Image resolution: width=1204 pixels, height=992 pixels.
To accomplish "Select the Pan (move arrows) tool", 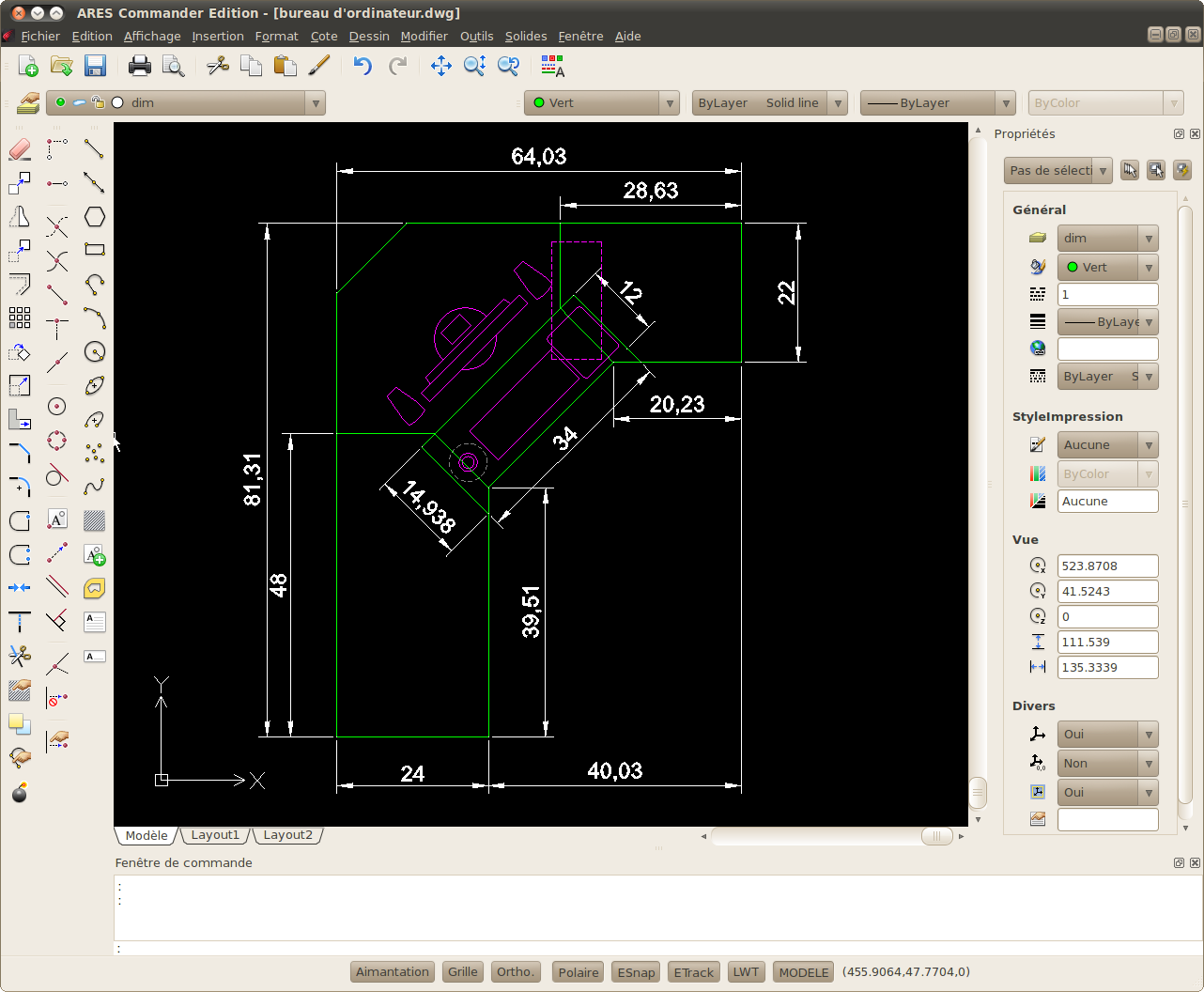I will [440, 66].
